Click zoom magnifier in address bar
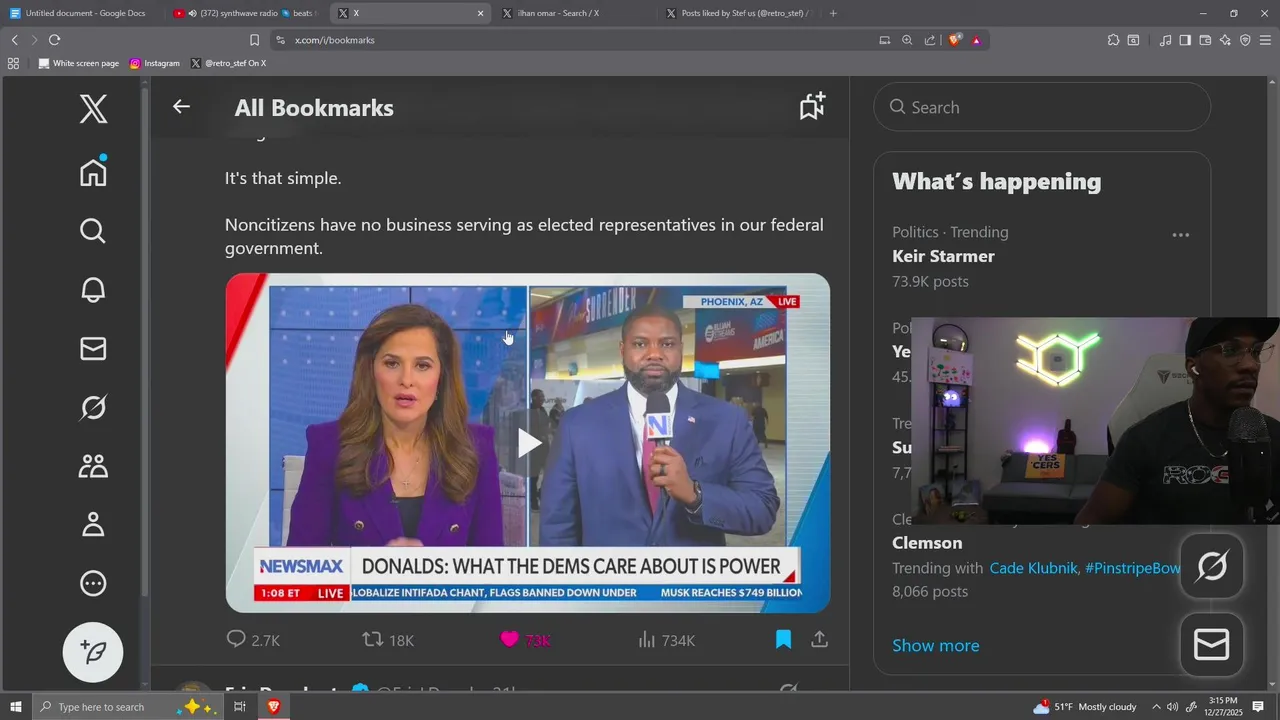 [907, 40]
